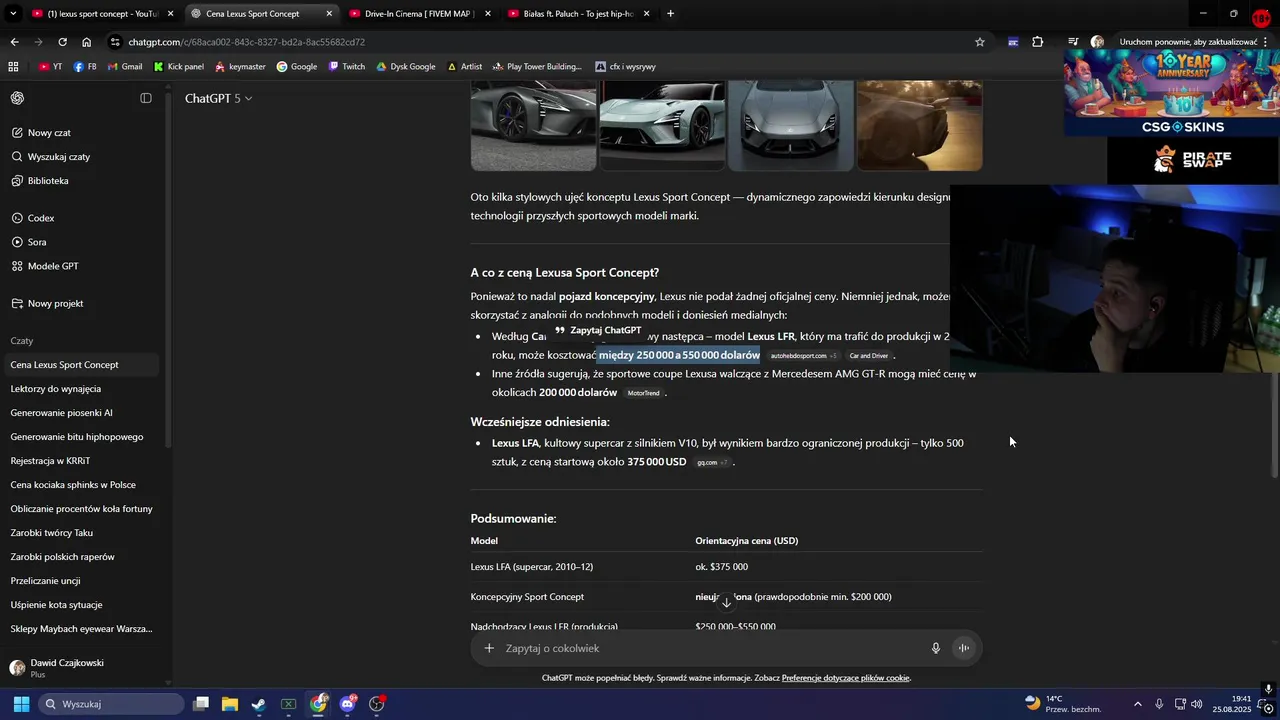This screenshot has width=1280, height=720.
Task: Open chat Lektorzy do wynajęcia
Action: point(82,389)
